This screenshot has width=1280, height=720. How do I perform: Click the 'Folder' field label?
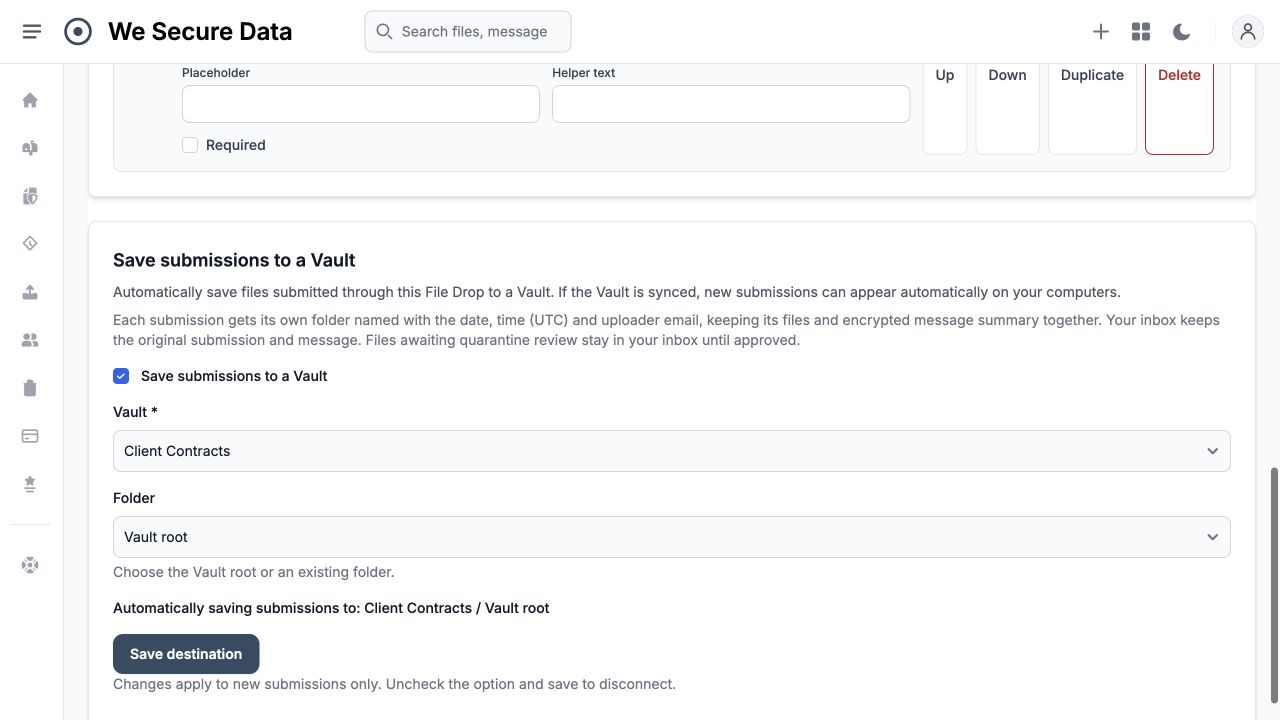pyautogui.click(x=134, y=498)
